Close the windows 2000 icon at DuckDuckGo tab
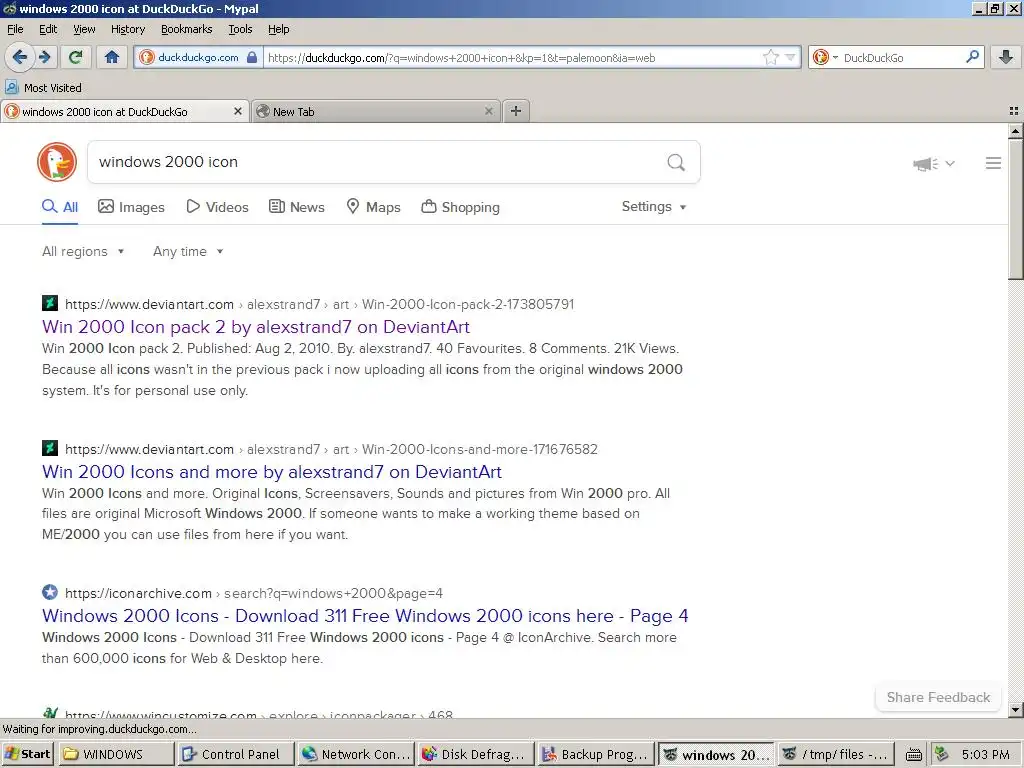Image resolution: width=1024 pixels, height=768 pixels. coord(238,111)
